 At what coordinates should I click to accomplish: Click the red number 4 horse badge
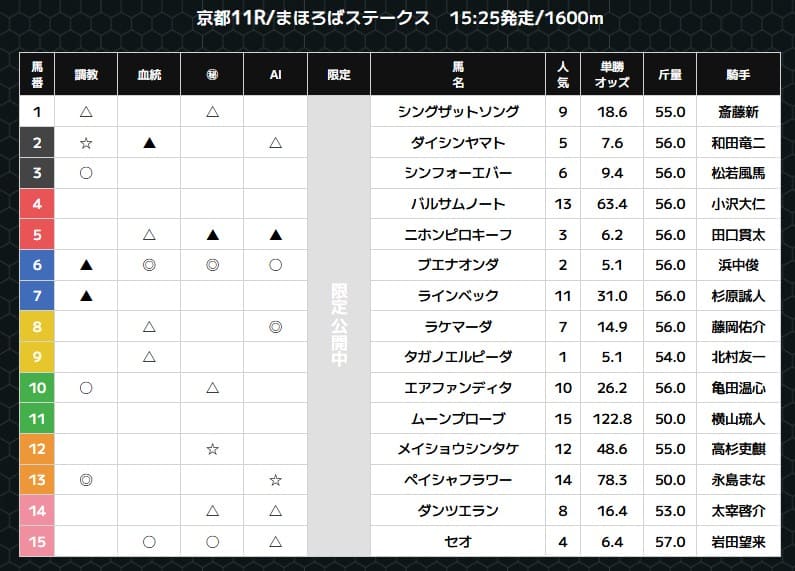(x=37, y=204)
